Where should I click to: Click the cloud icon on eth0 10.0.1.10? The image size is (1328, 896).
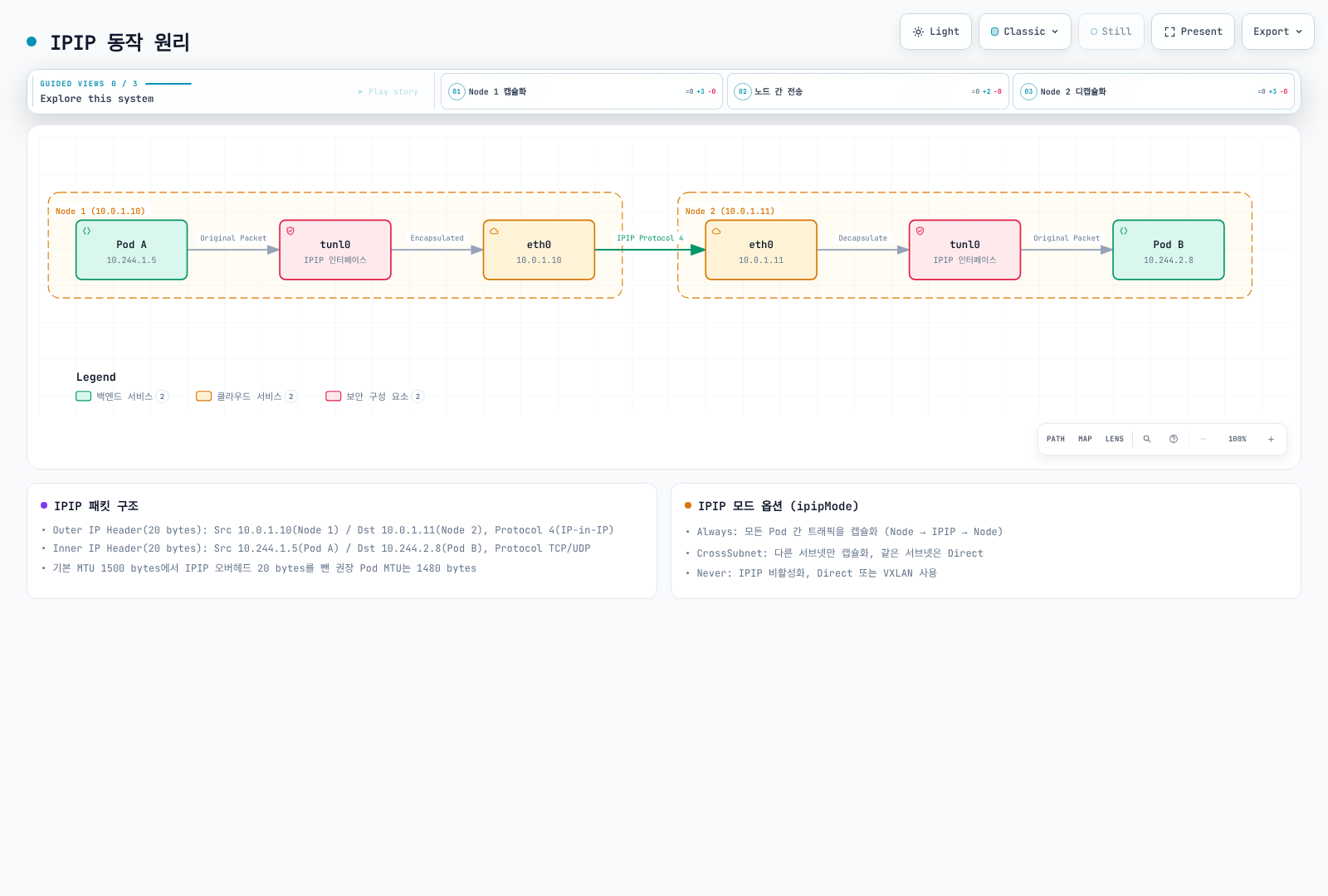494,231
